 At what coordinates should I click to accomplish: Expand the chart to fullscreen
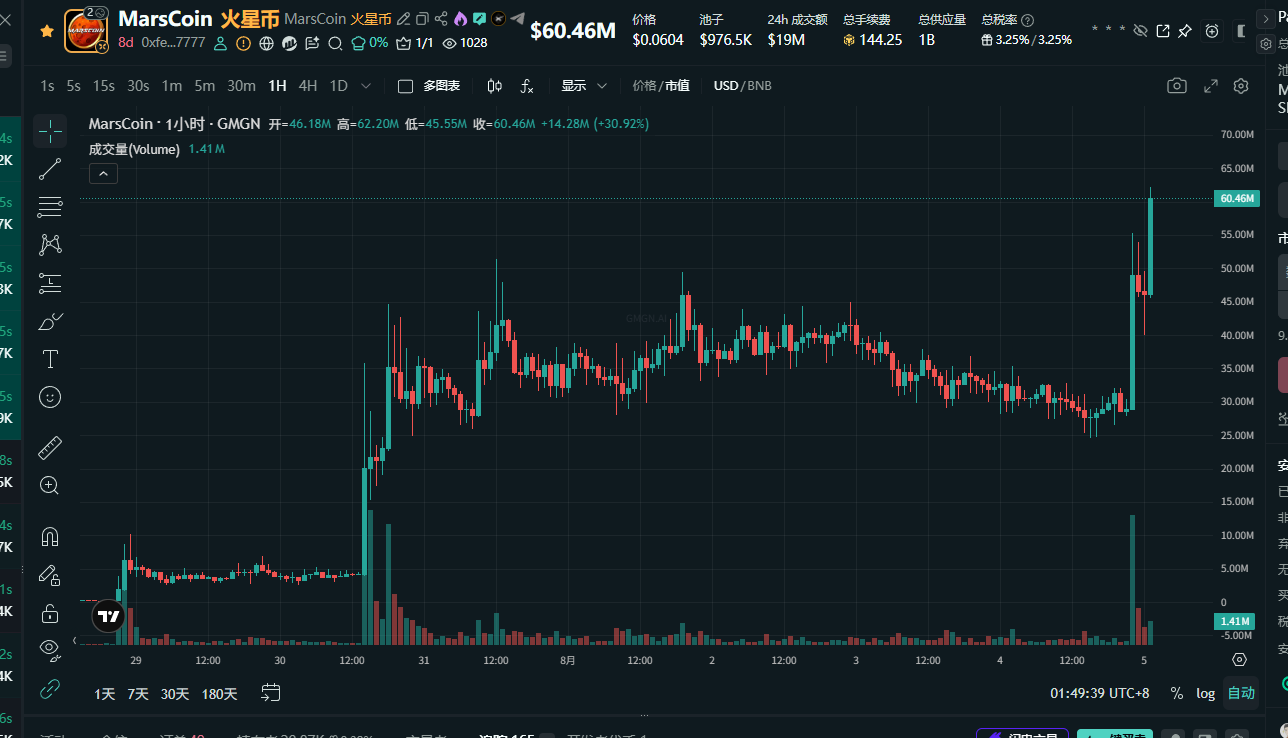pyautogui.click(x=1210, y=86)
